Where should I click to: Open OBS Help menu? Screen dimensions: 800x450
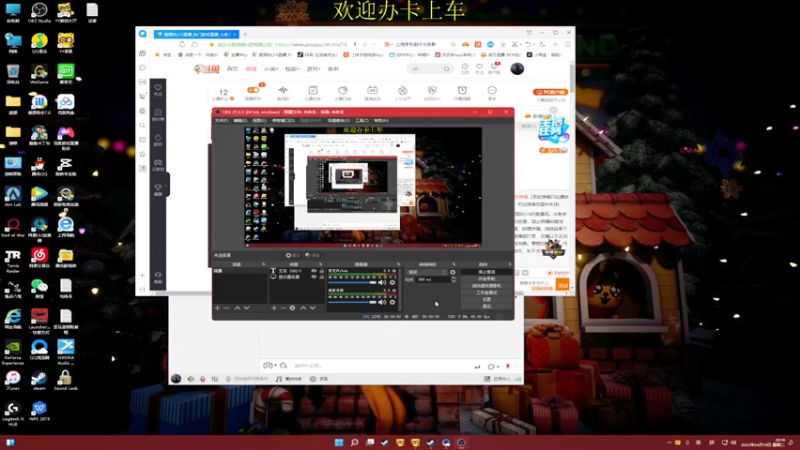pos(381,120)
